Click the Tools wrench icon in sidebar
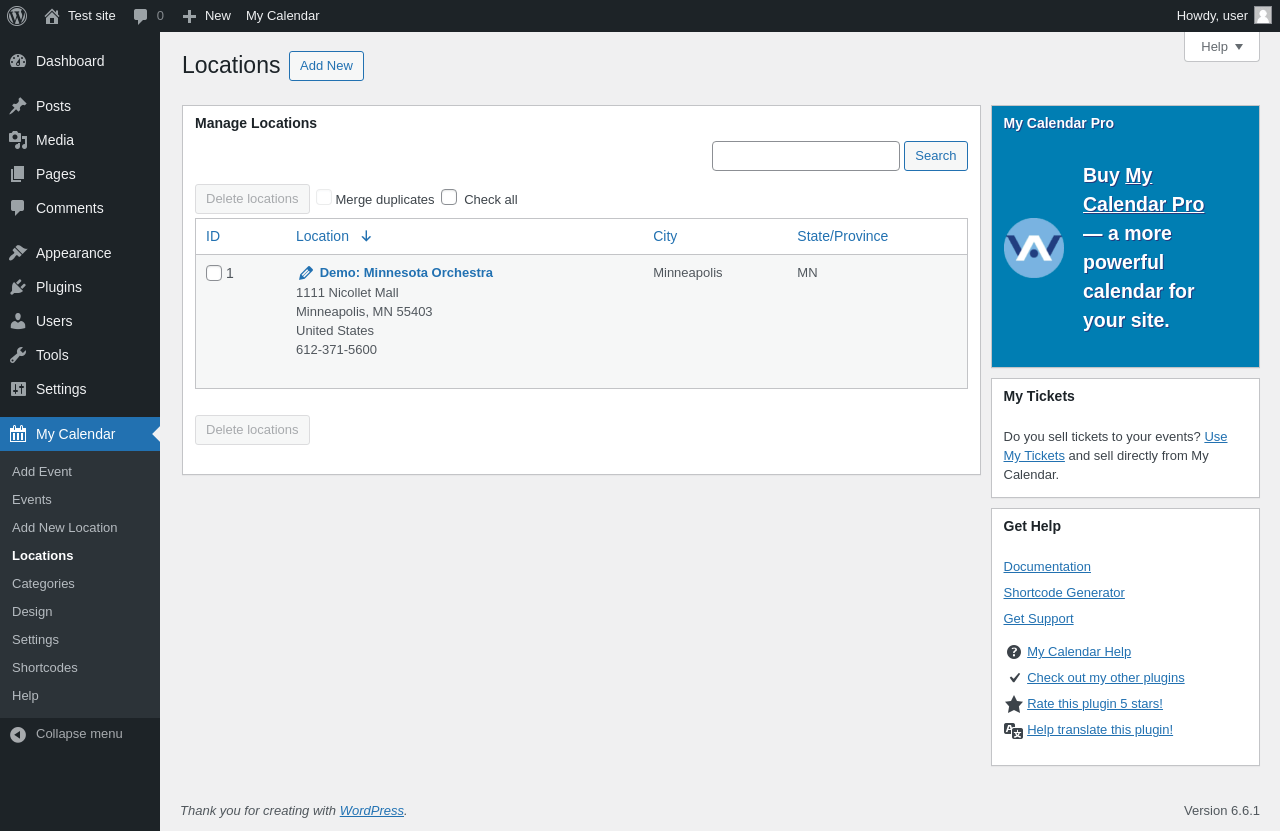 click(18, 355)
